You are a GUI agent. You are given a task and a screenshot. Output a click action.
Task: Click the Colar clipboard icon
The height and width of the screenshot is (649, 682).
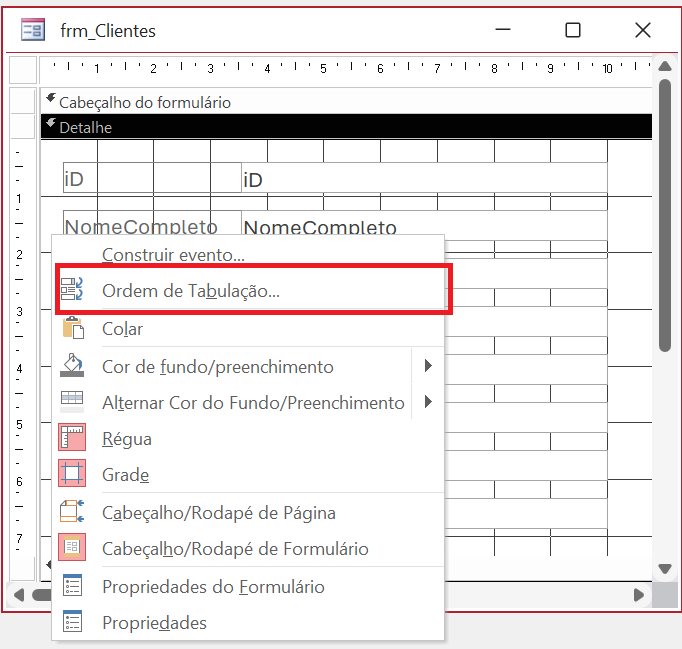[x=73, y=329]
